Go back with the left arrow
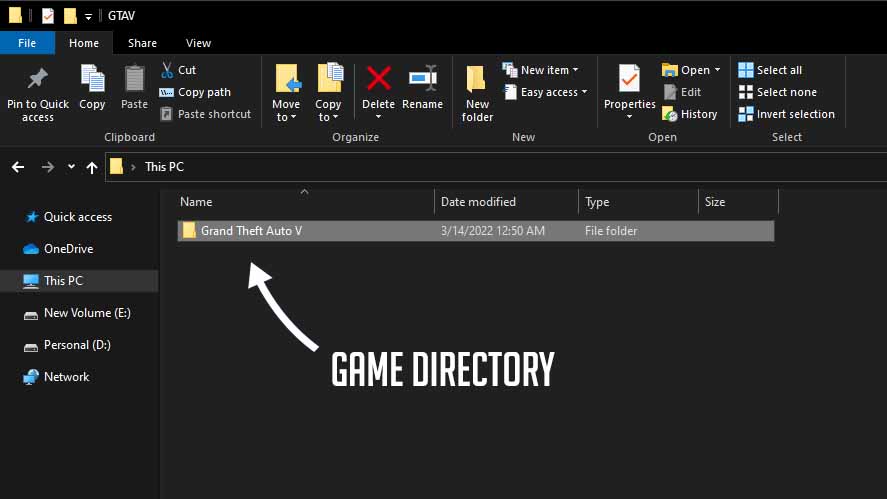Viewport: 887px width, 499px height. pyautogui.click(x=18, y=167)
